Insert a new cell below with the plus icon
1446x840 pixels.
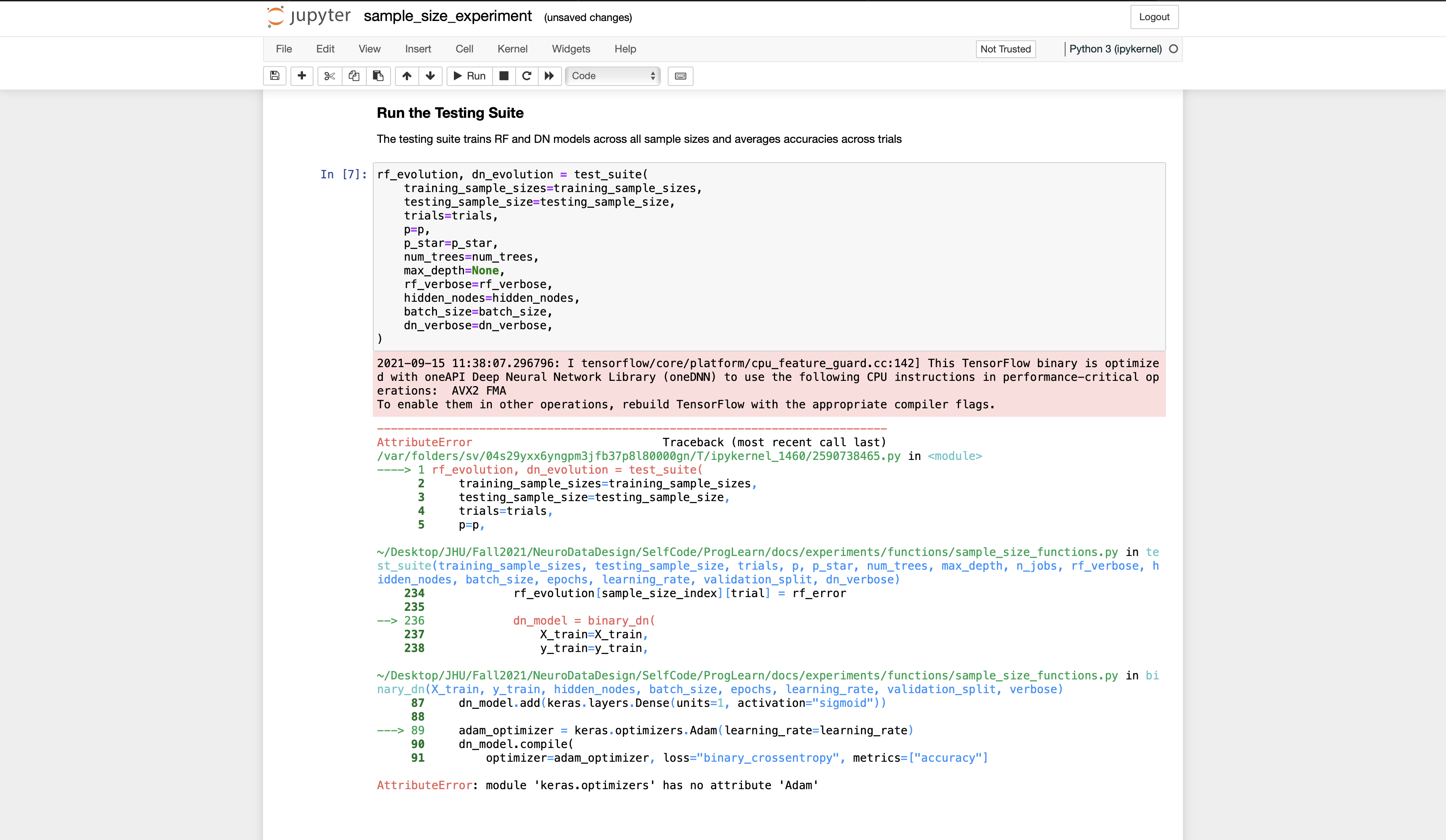tap(301, 76)
